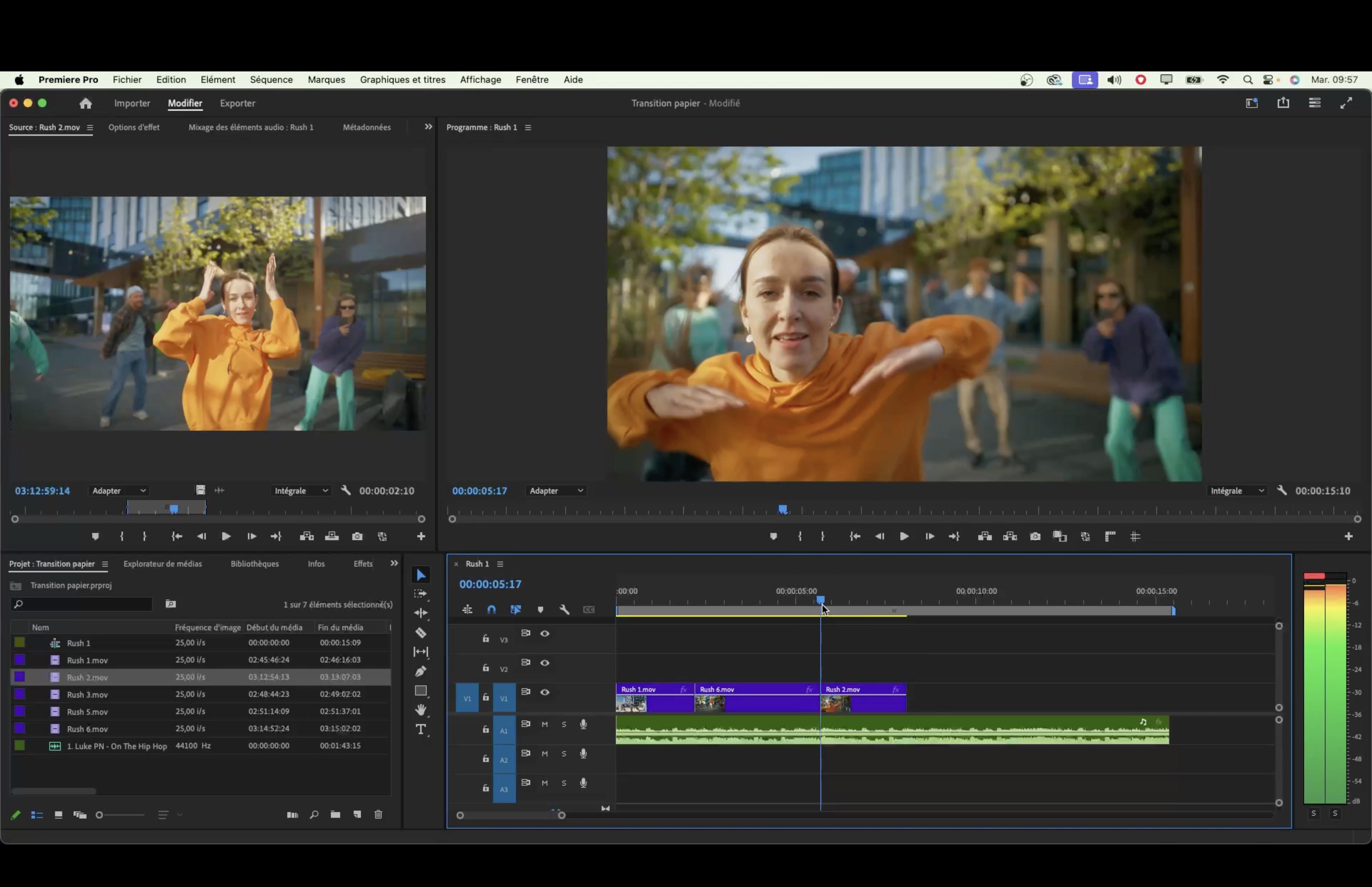Open timeline display settings wrench
This screenshot has width=1372, height=887.
tap(564, 609)
